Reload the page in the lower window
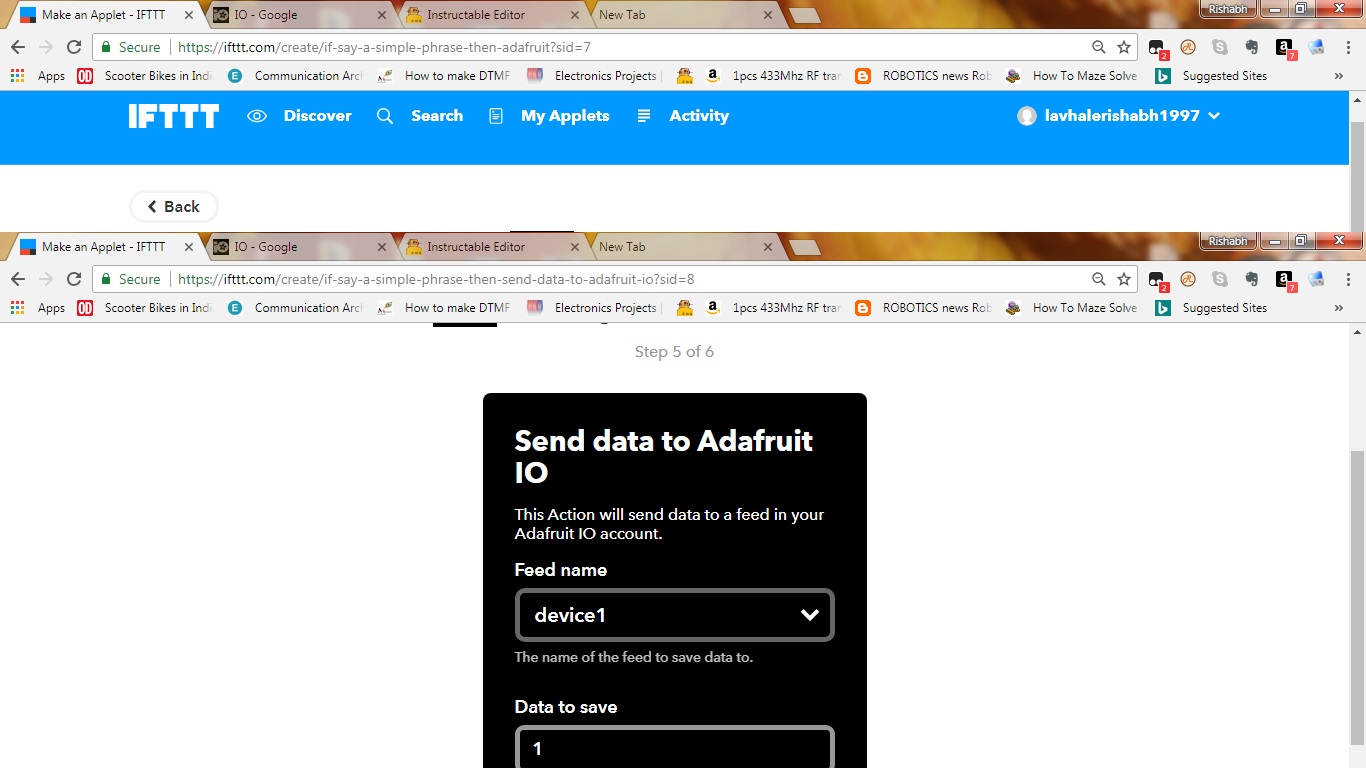The height and width of the screenshot is (768, 1366). coord(73,279)
